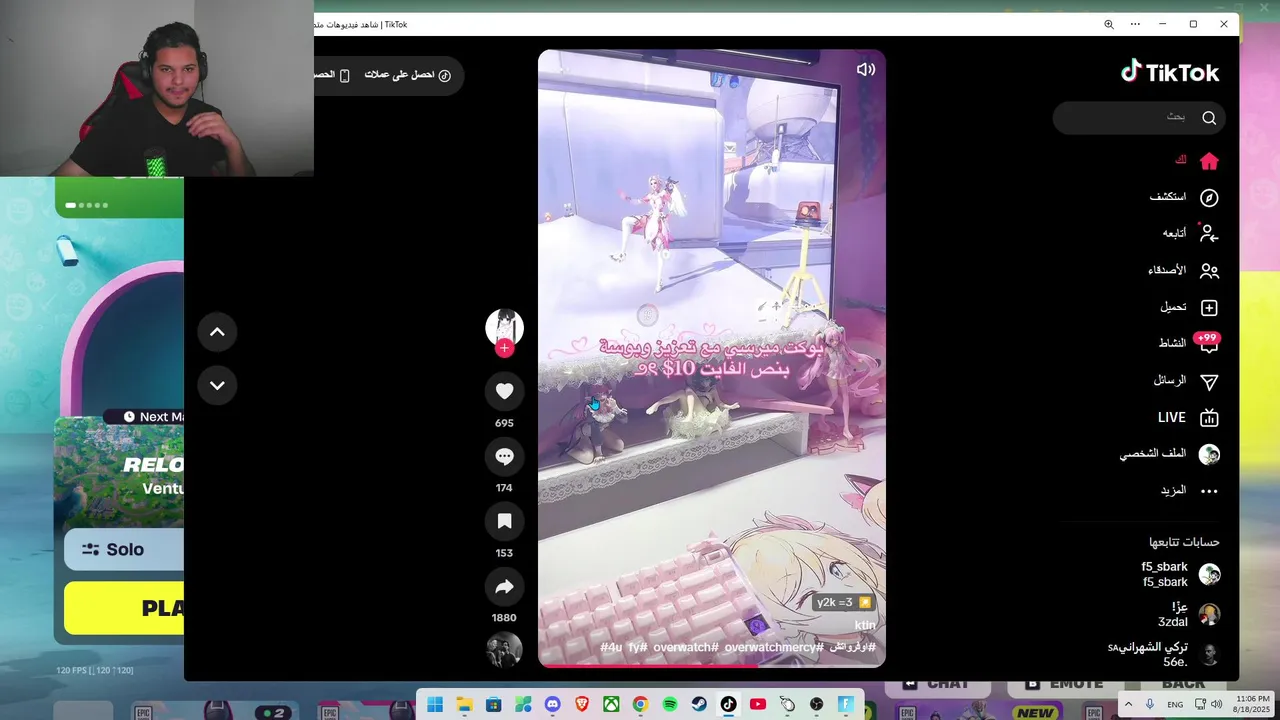1280x720 pixels.
Task: Share the video with the arrow icon
Action: 504,586
